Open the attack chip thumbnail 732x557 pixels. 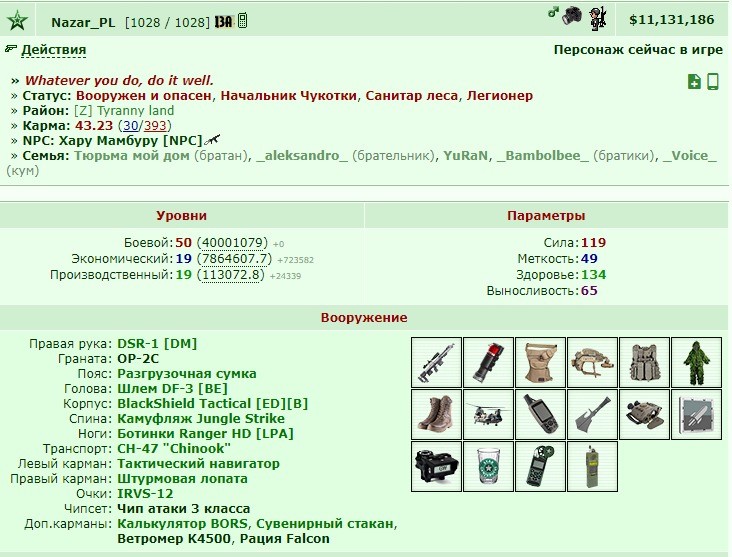(697, 415)
